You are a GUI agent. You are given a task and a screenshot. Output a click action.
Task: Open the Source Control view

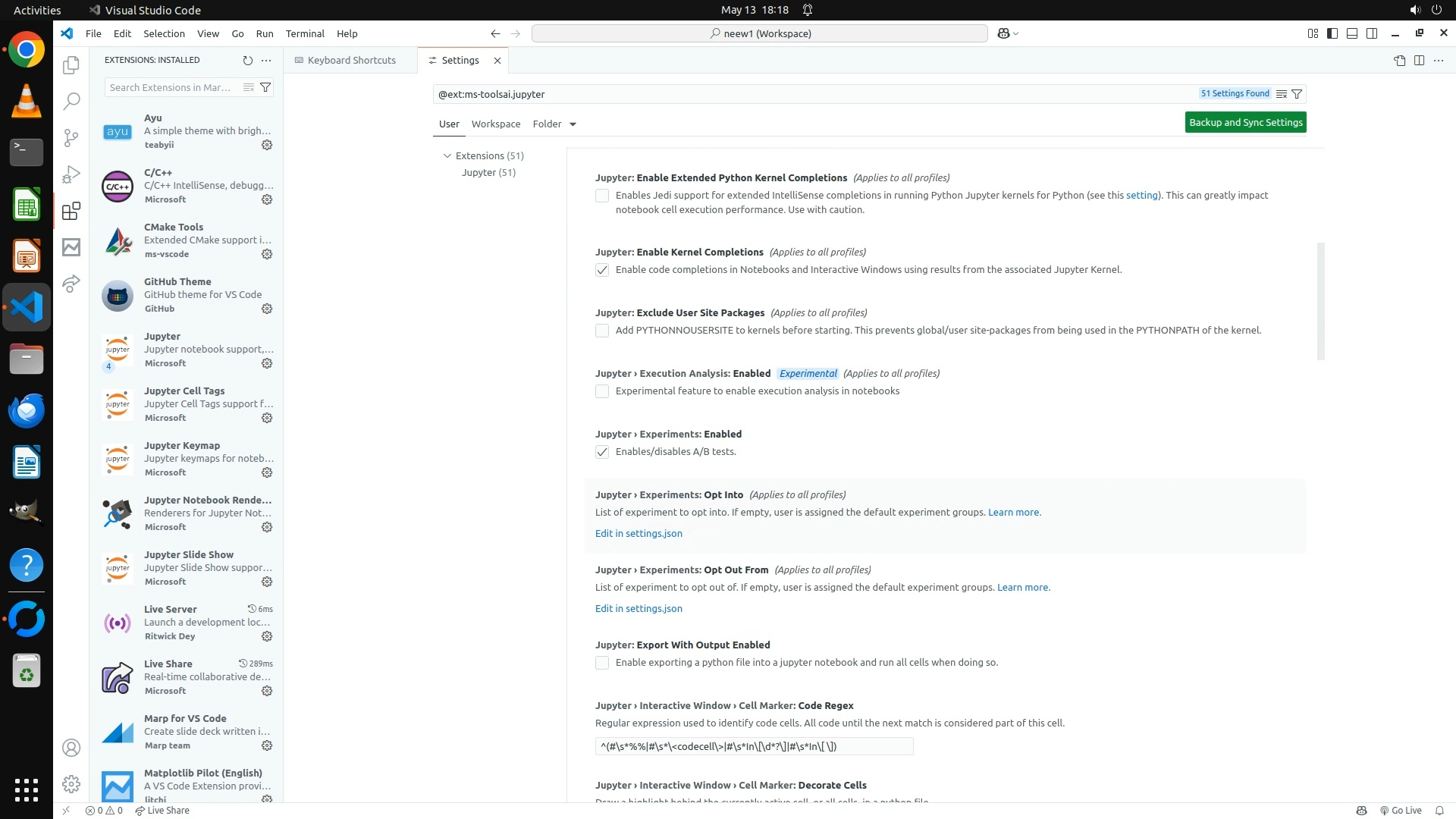click(71, 137)
